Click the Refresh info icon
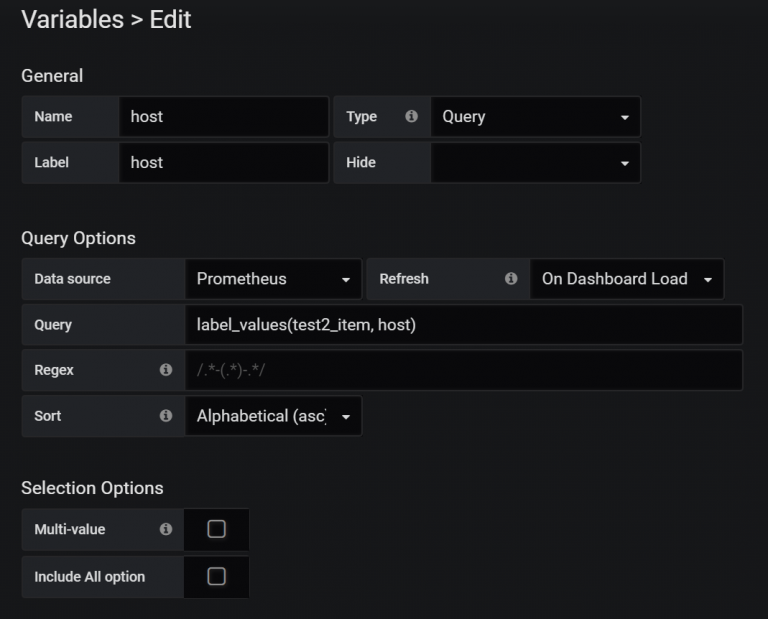This screenshot has height=619, width=768. (x=511, y=279)
